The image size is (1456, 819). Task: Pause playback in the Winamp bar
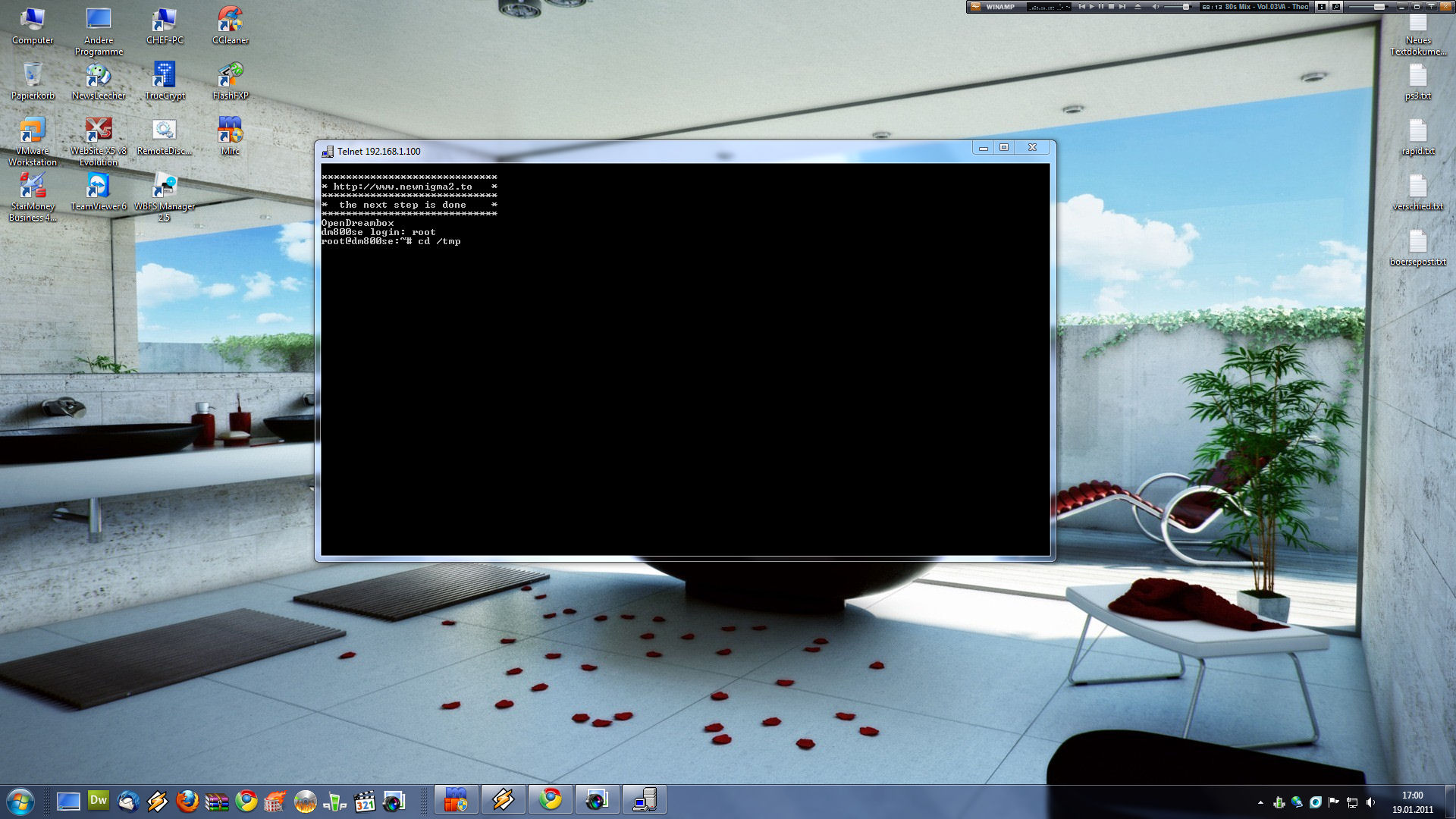[x=1101, y=7]
